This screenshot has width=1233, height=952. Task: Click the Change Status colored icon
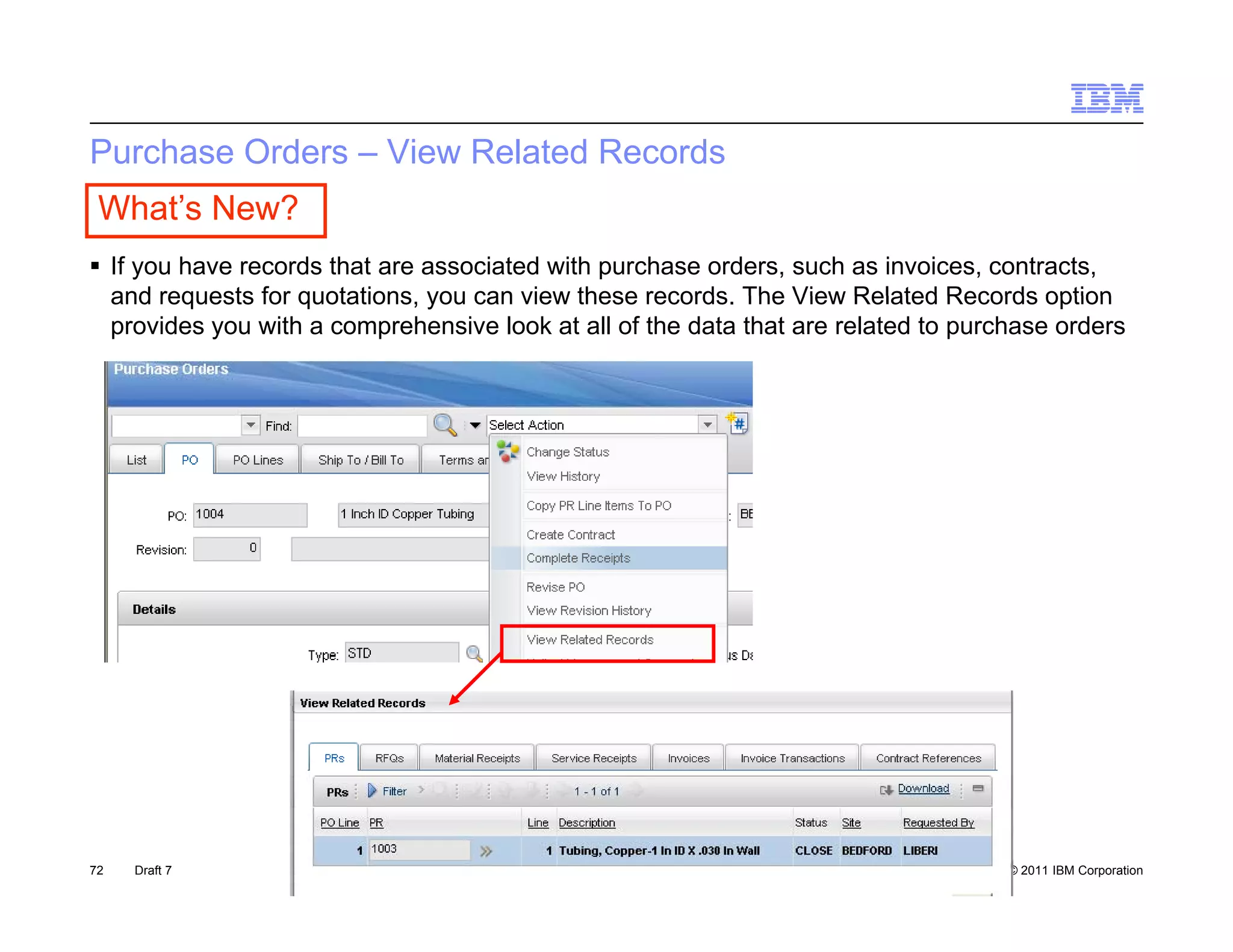click(508, 451)
